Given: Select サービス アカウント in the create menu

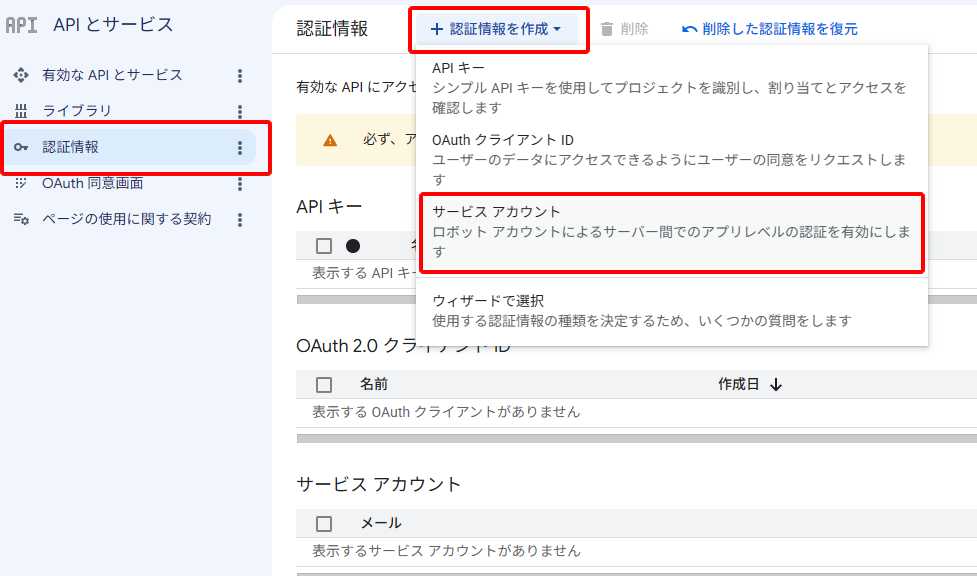Looking at the screenshot, I should 672,232.
